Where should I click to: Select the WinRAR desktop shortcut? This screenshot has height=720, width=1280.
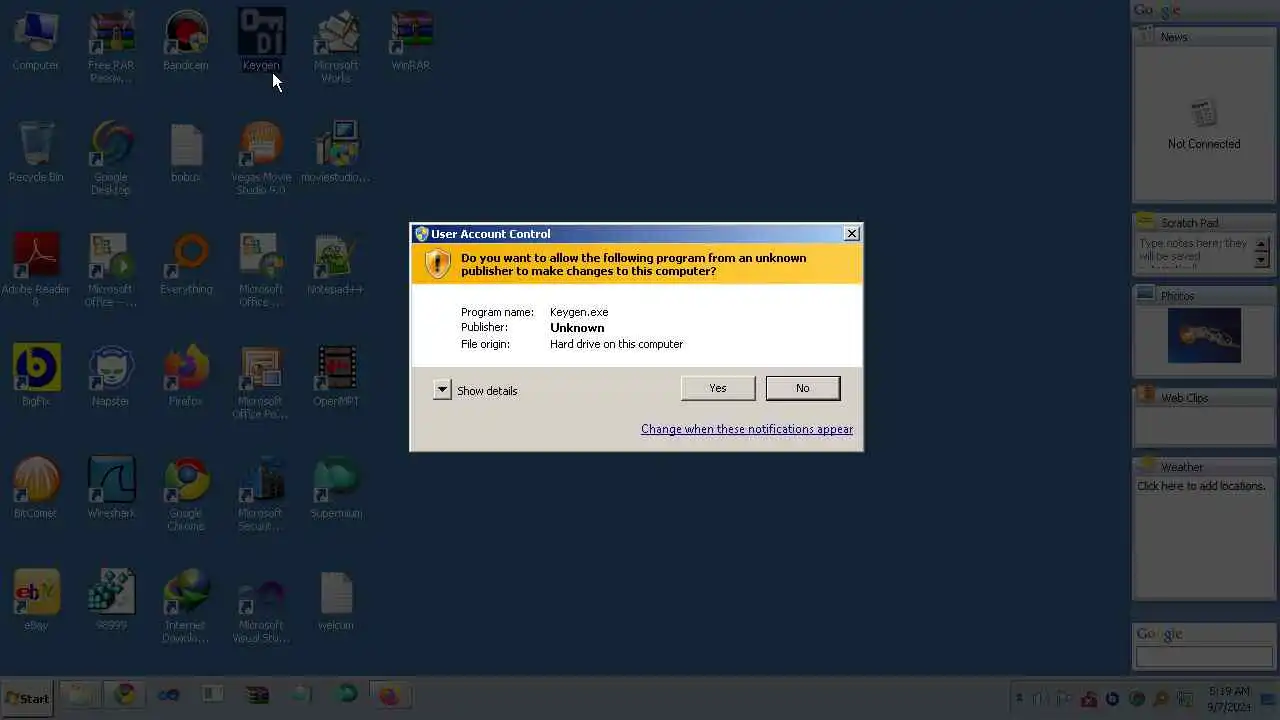(411, 42)
